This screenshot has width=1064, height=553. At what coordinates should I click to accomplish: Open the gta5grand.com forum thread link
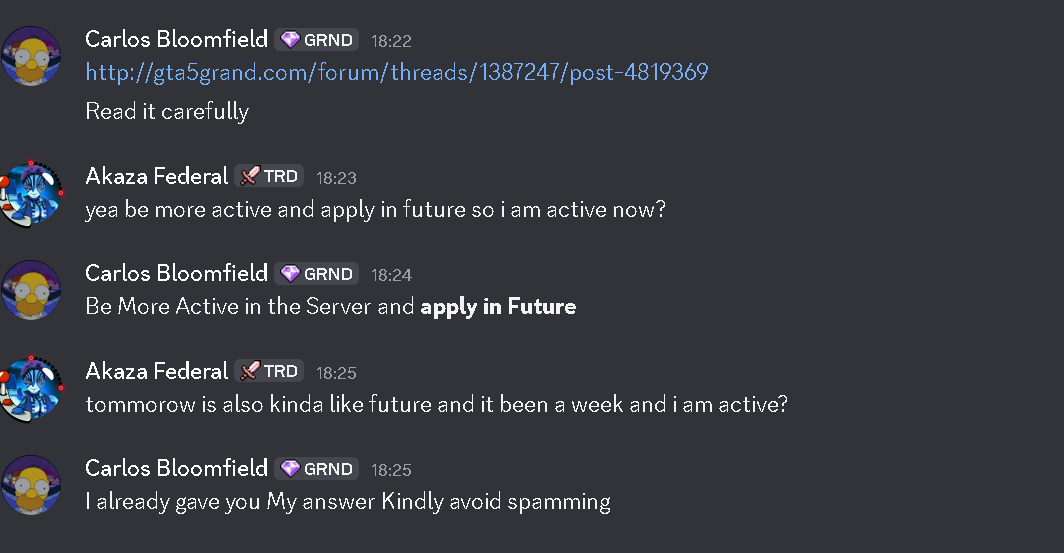click(x=397, y=72)
